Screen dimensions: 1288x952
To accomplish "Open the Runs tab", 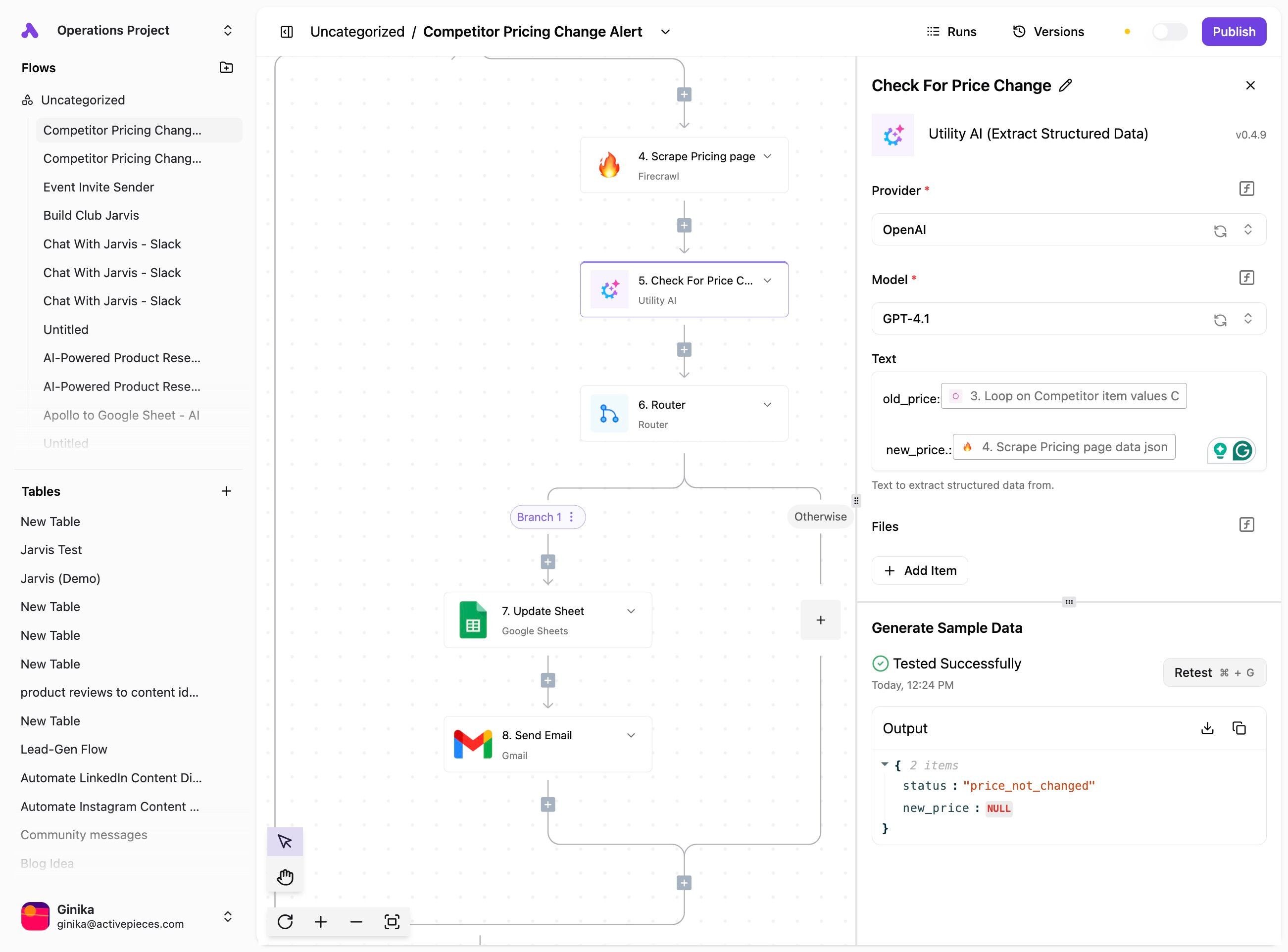I will pos(951,32).
